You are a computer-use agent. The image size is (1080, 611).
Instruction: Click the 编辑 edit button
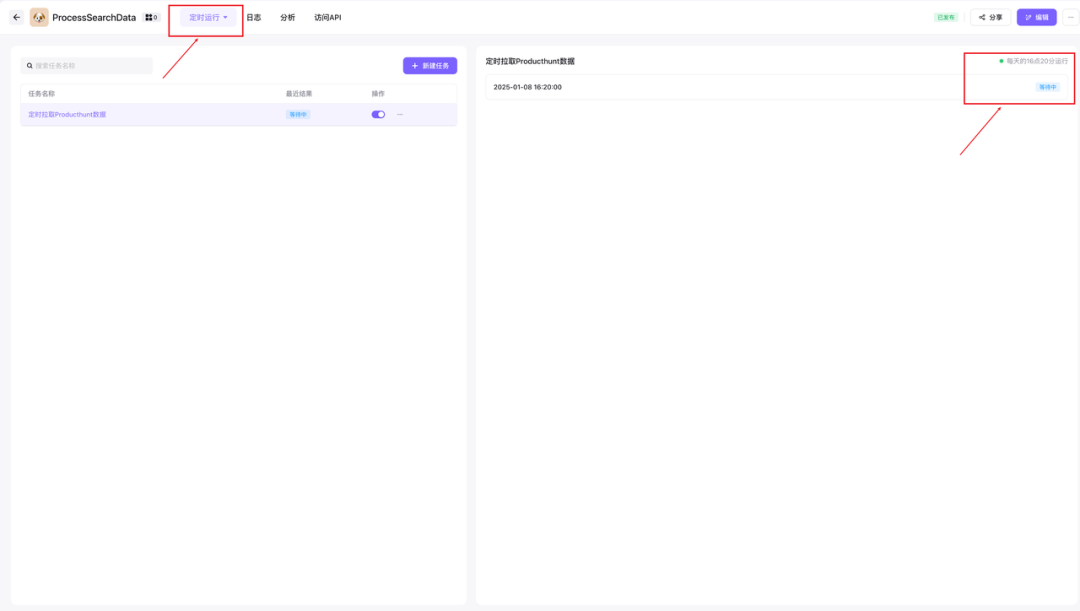[x=1037, y=17]
